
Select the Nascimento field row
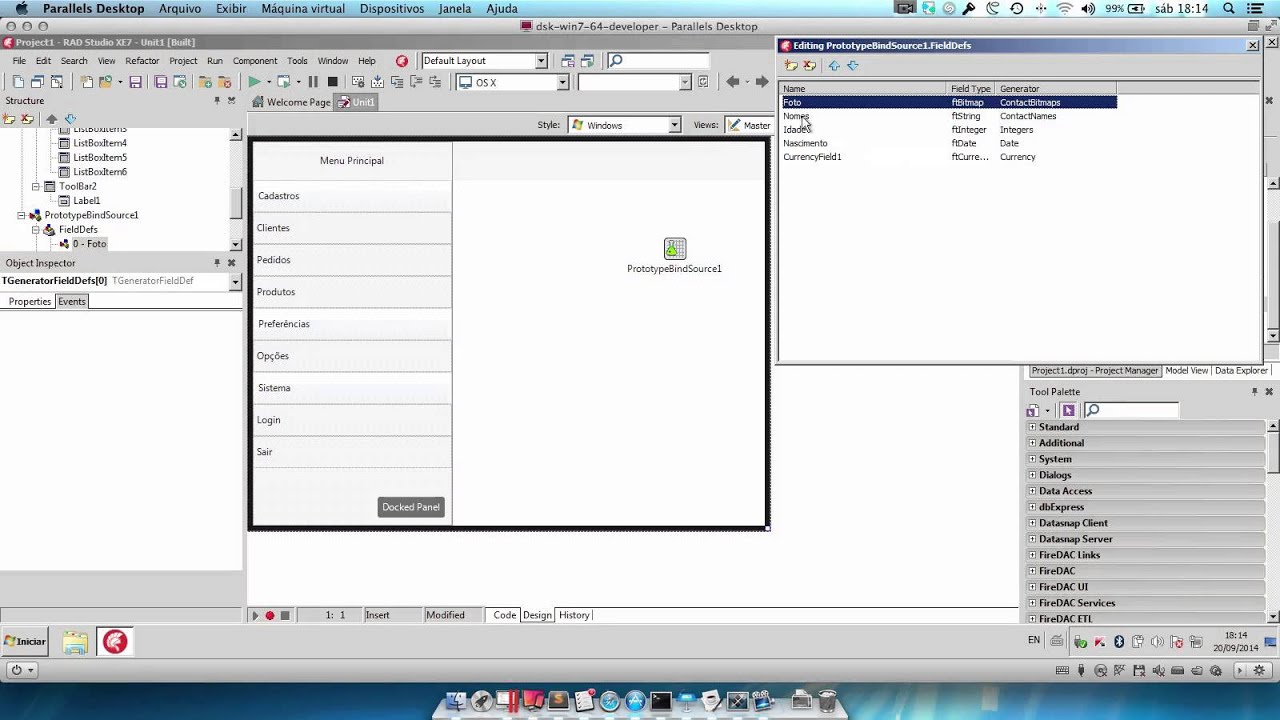click(949, 143)
